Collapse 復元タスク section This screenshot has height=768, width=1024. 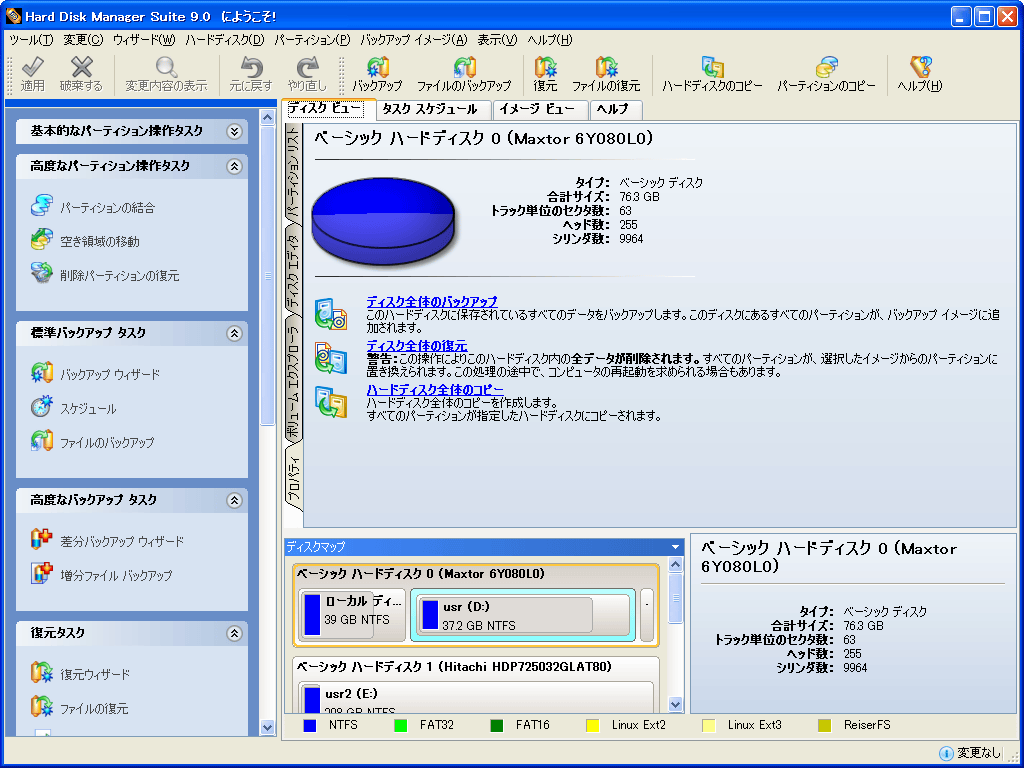(234, 633)
